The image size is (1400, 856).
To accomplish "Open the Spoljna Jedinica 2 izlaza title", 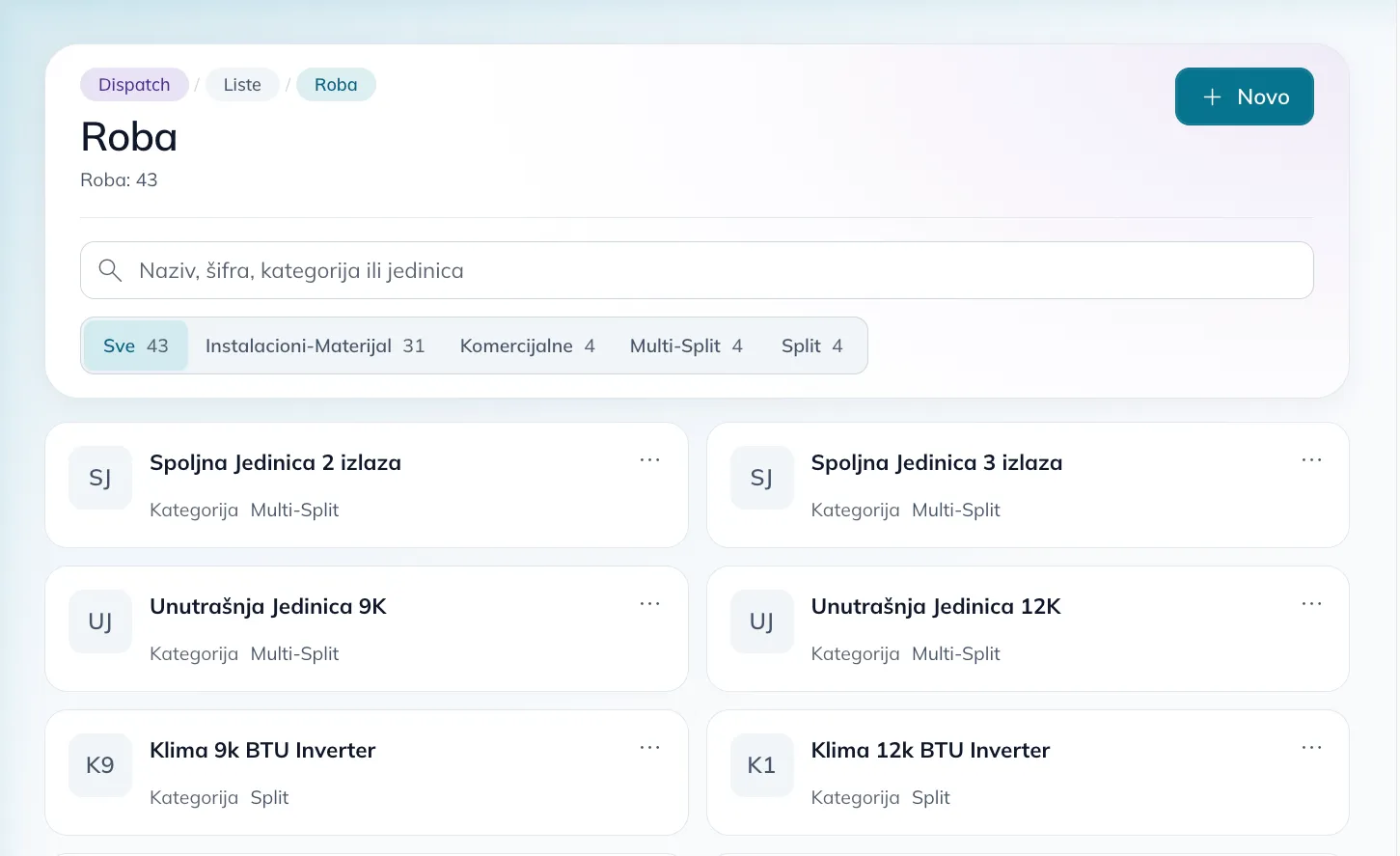I will point(275,463).
